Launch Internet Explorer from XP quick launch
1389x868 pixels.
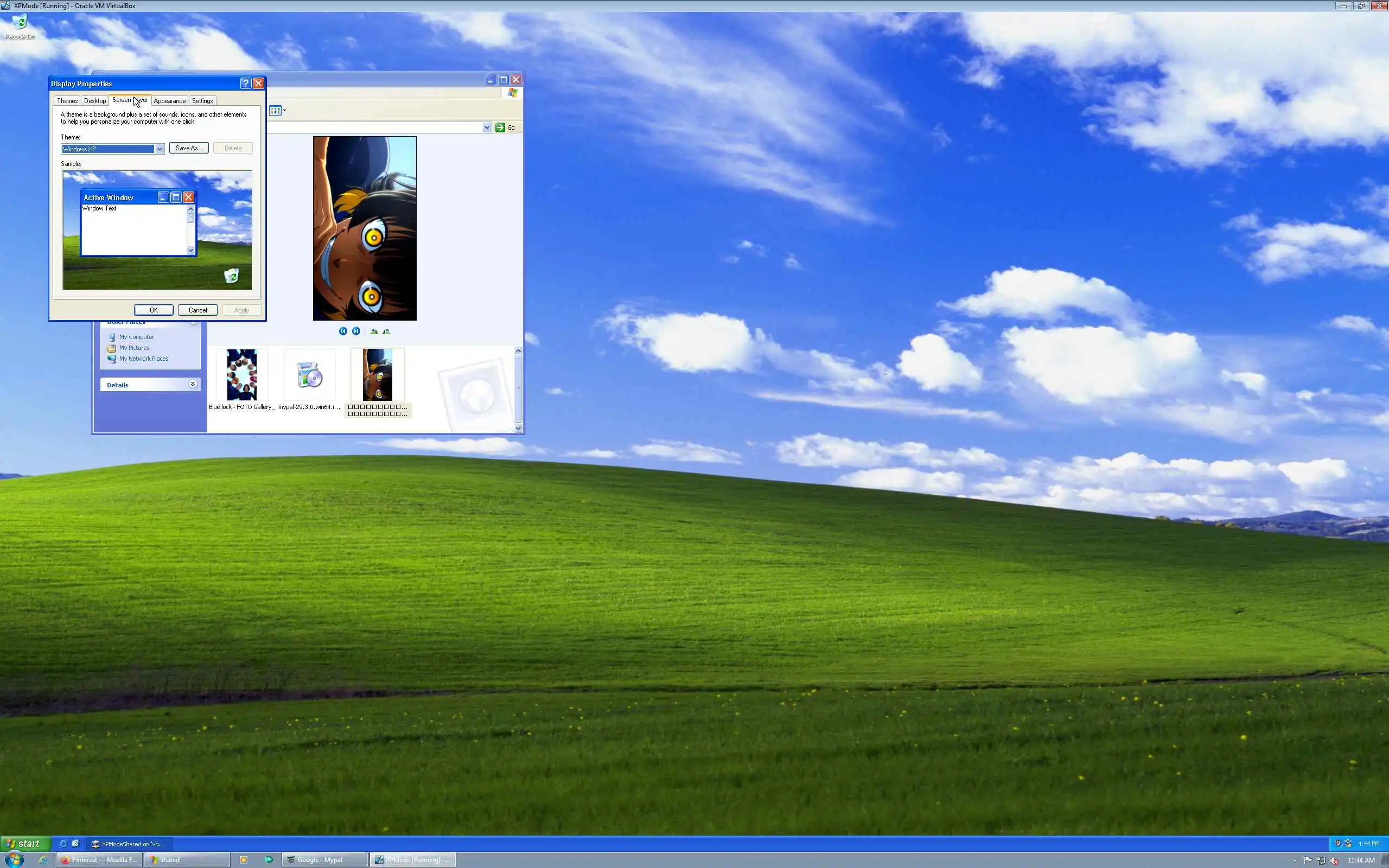point(63,843)
